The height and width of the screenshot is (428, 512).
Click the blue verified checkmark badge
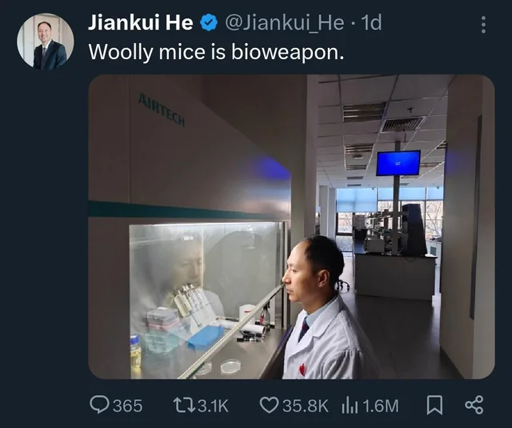(209, 23)
